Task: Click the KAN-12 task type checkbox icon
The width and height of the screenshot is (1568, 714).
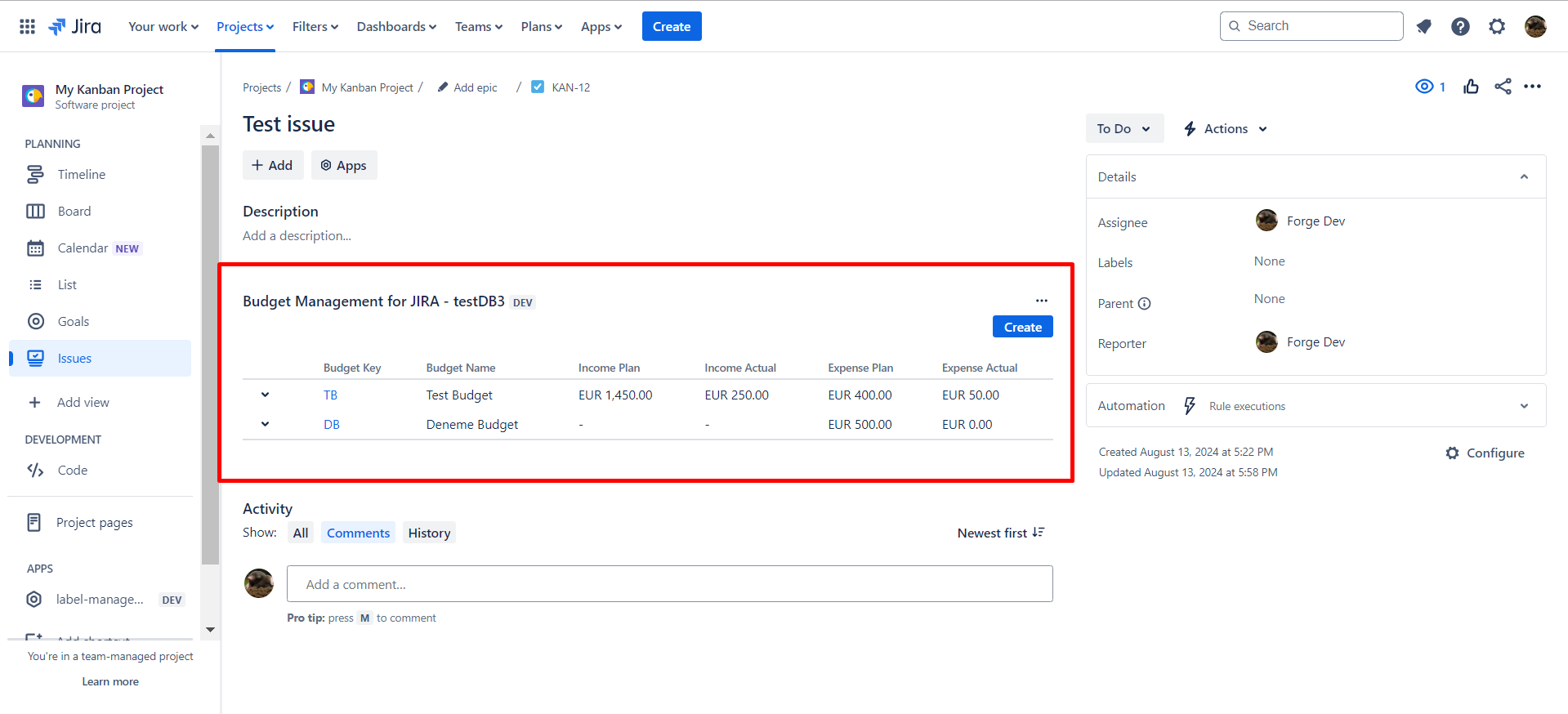Action: click(x=538, y=87)
